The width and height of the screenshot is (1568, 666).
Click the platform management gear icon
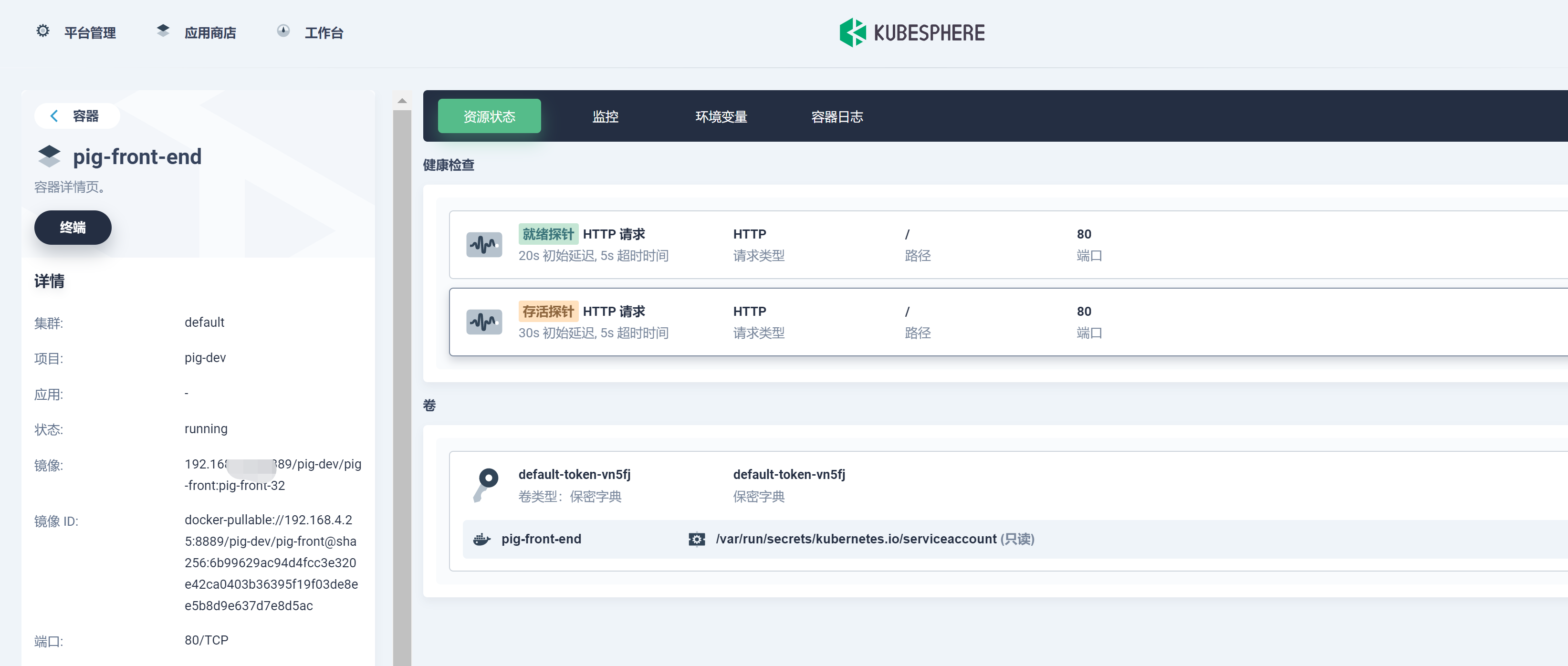coord(42,31)
